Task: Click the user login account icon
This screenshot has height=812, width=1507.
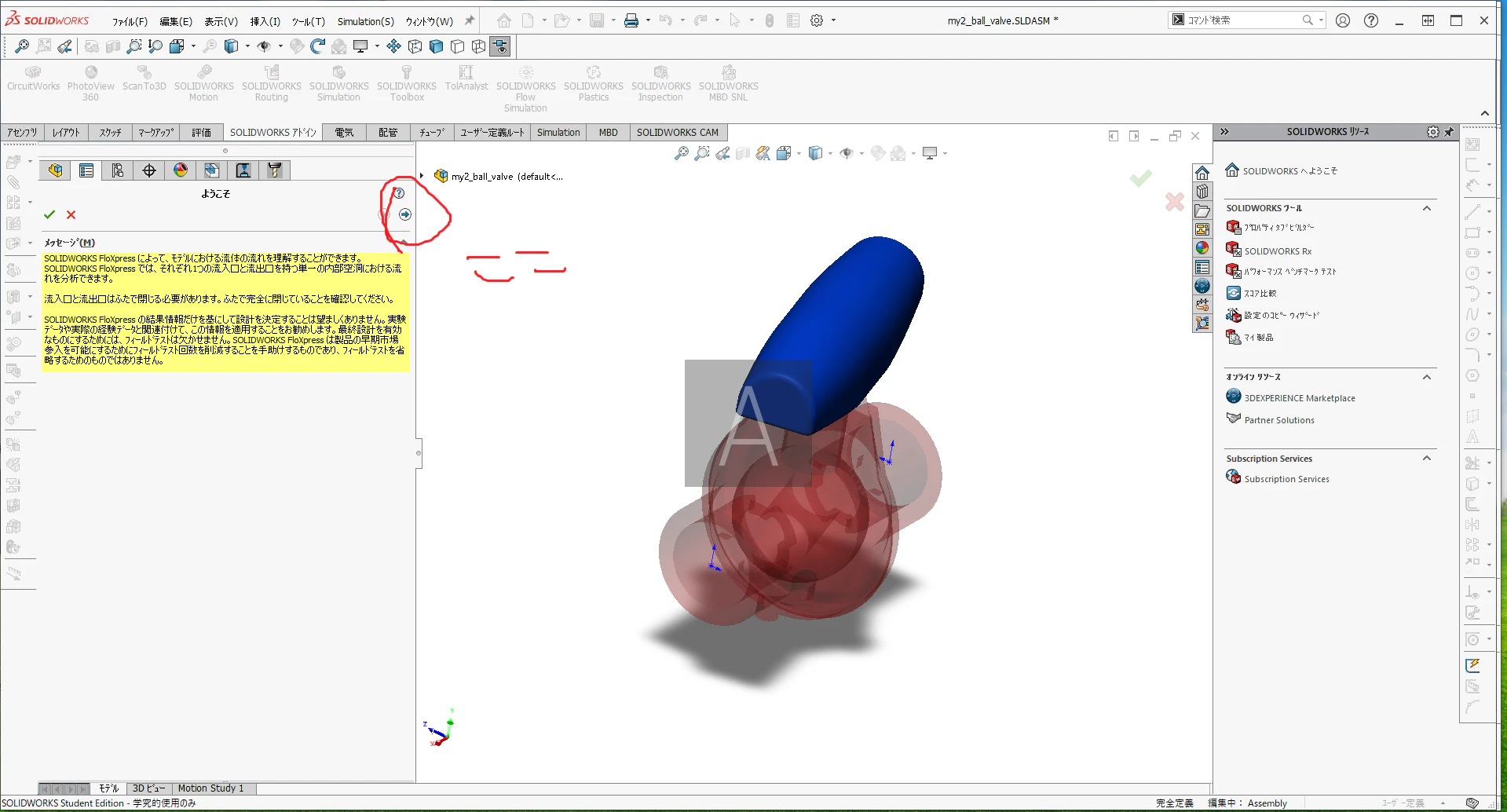Action: [x=1343, y=20]
